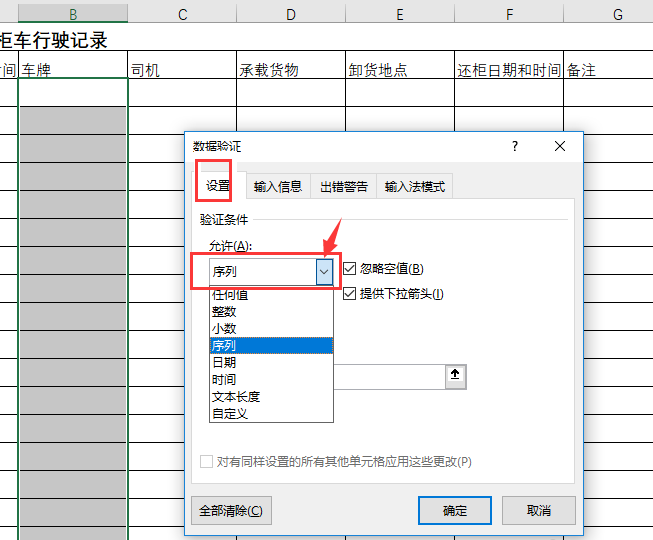The width and height of the screenshot is (653, 540).
Task: Choose 自定义 from the allow list
Action: pos(271,414)
